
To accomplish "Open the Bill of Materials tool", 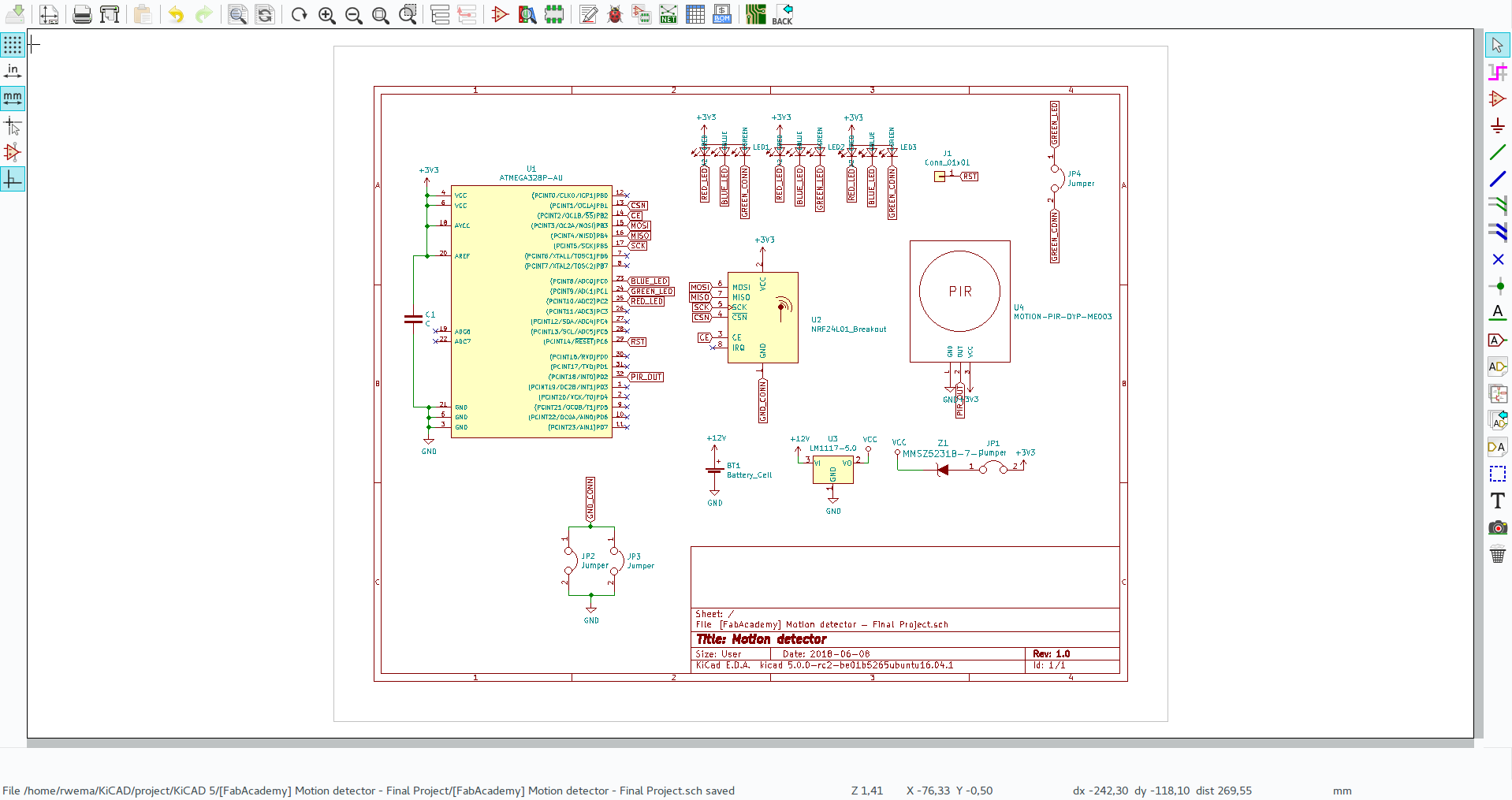I will [721, 14].
